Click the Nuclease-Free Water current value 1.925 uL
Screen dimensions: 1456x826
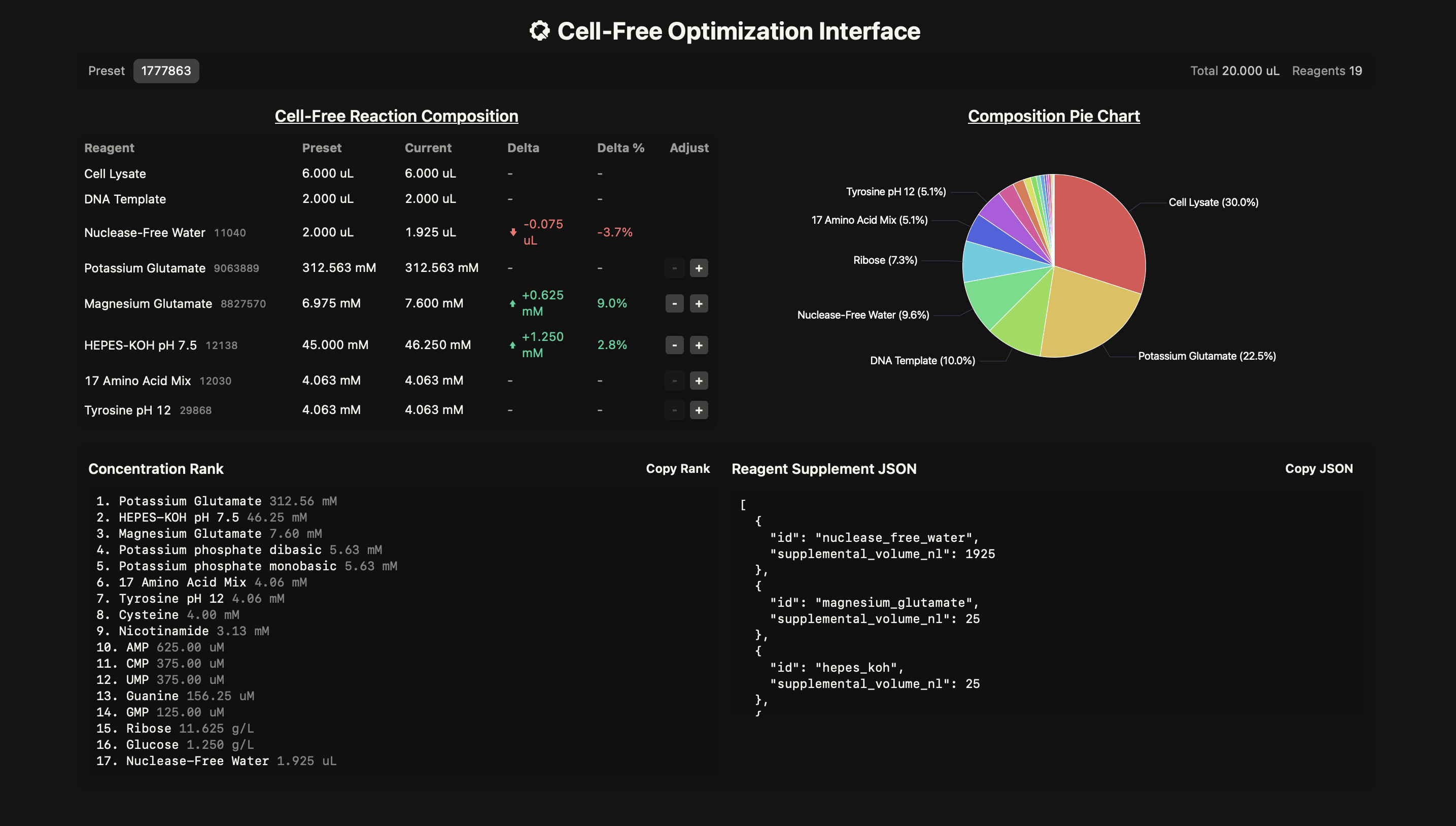[430, 232]
